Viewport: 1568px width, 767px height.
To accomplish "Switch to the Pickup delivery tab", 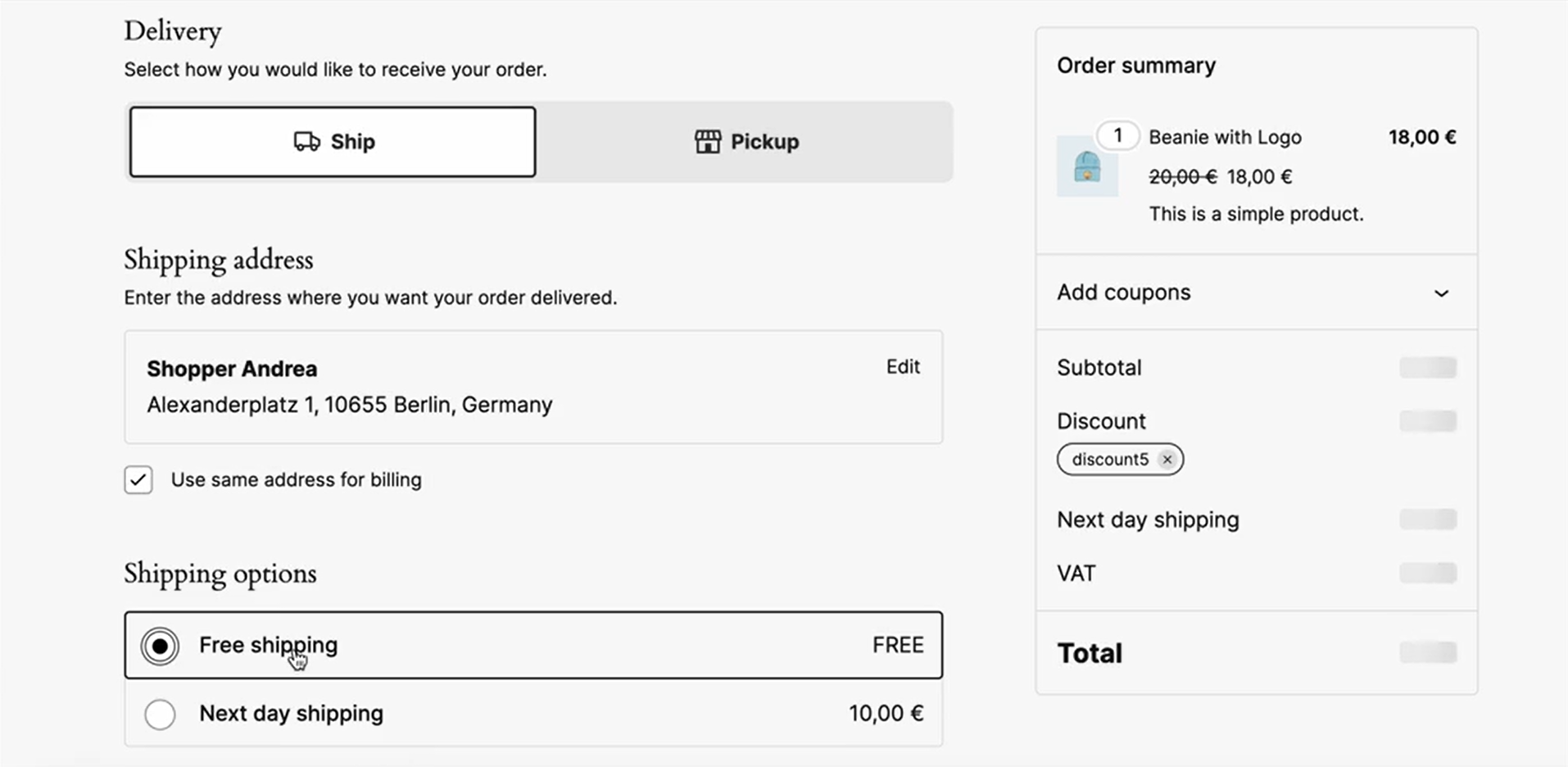I will click(x=745, y=142).
